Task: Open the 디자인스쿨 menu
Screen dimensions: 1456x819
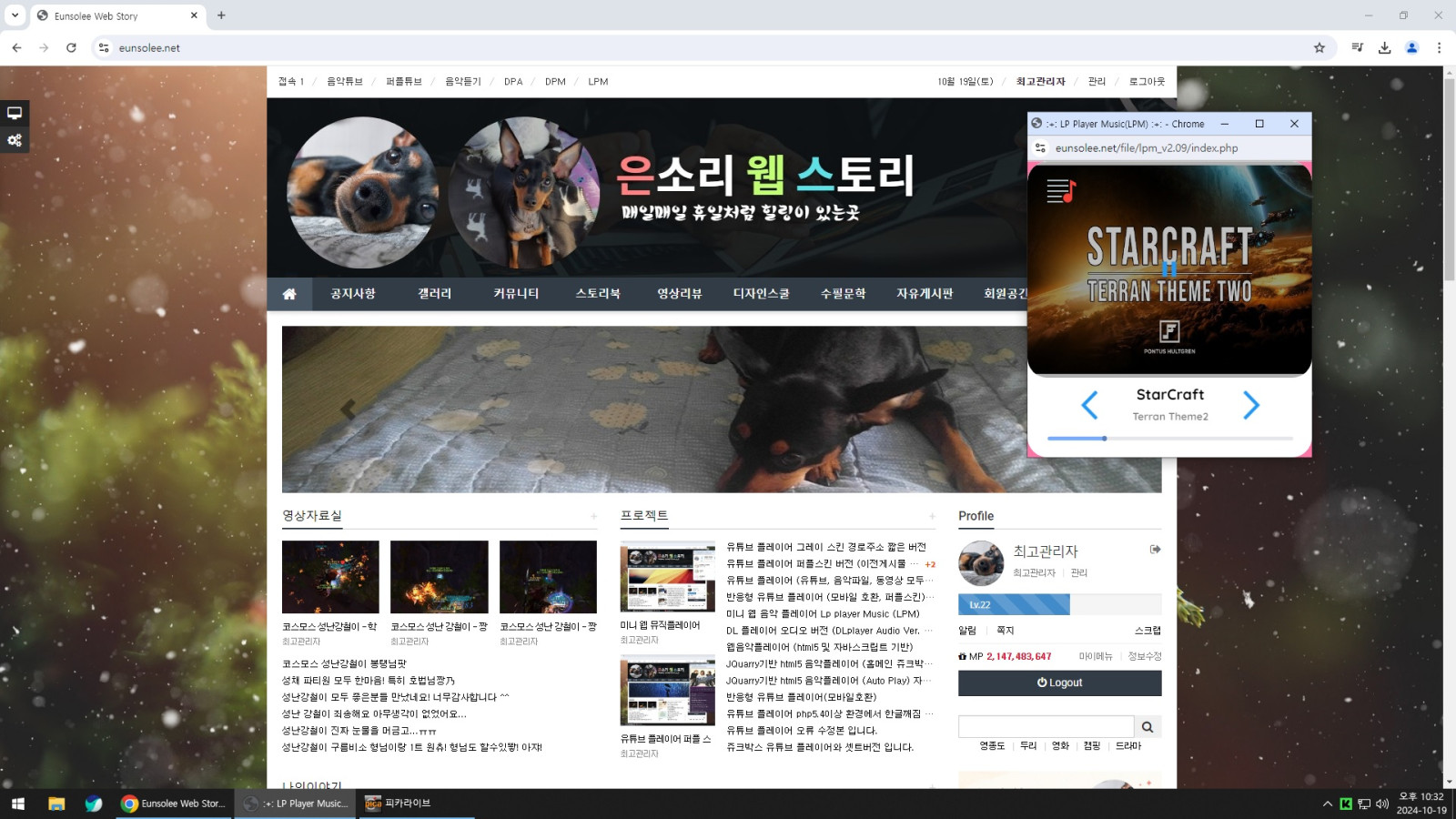Action: (762, 294)
